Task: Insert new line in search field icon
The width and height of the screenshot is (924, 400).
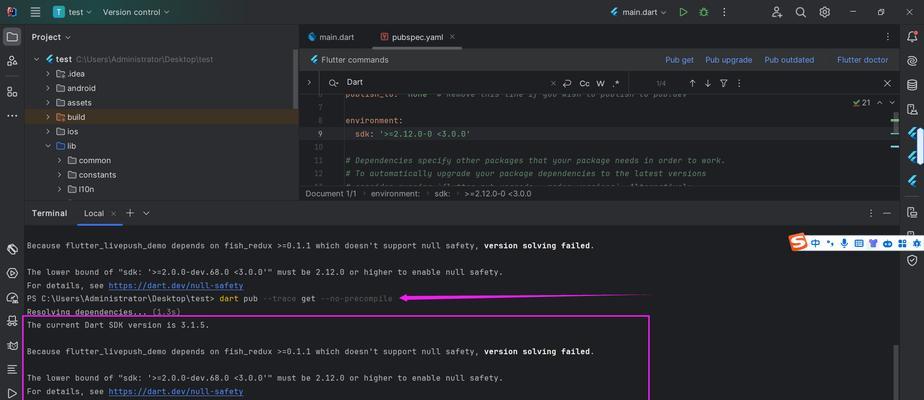Action: [567, 83]
